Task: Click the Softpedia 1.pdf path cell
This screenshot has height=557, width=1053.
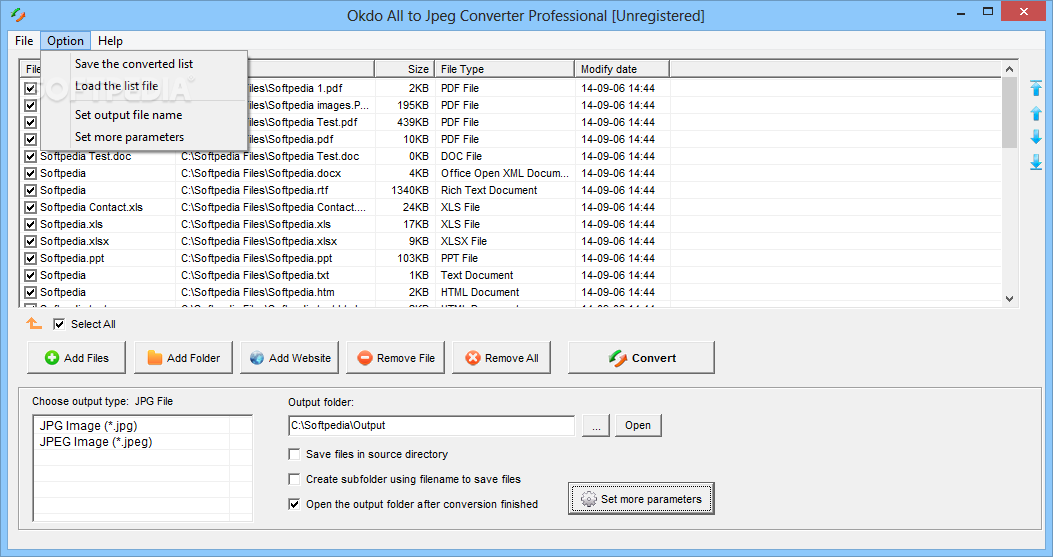Action: pos(311,88)
